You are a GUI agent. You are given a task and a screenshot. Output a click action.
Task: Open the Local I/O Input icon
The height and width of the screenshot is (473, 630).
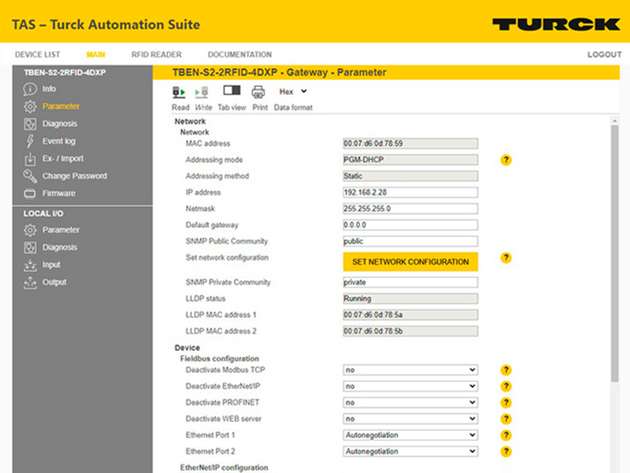tap(30, 265)
